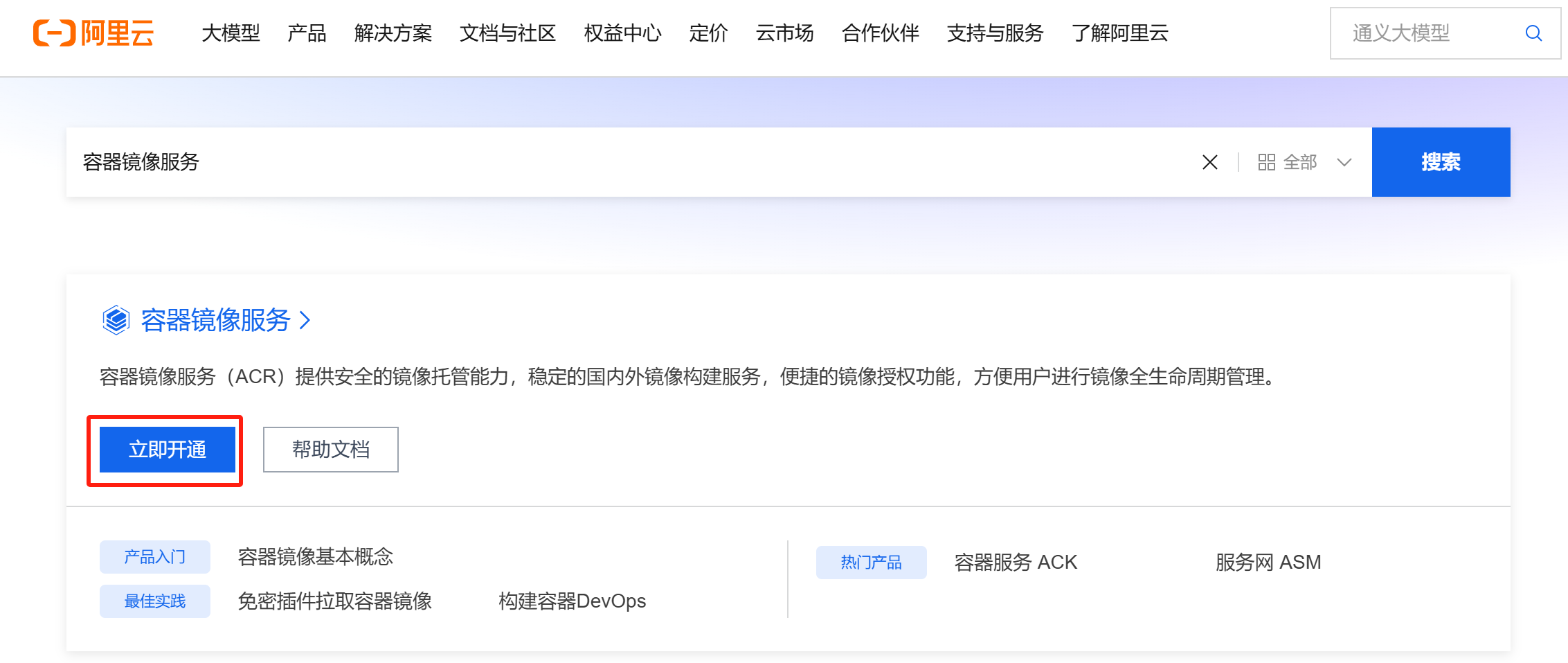The height and width of the screenshot is (663, 1568).
Task: Open the container registry product icon
Action: point(116,320)
